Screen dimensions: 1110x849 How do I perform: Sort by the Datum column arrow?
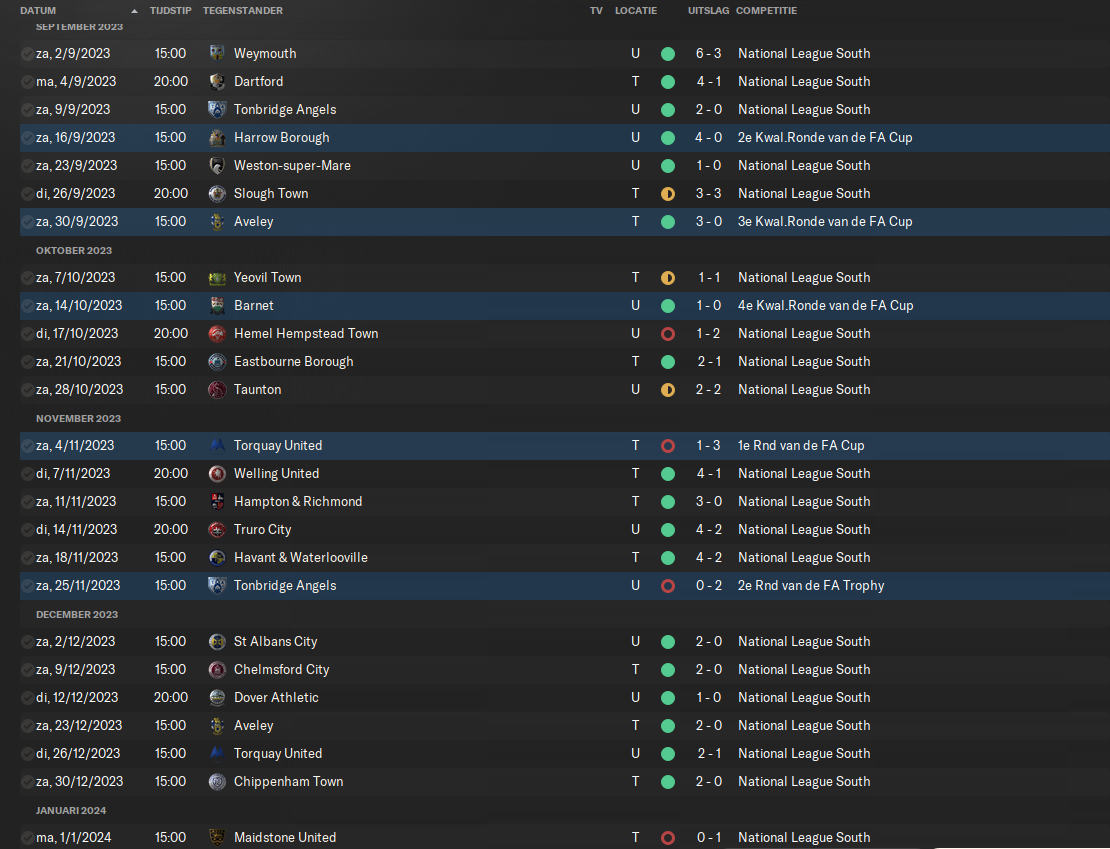tap(135, 11)
